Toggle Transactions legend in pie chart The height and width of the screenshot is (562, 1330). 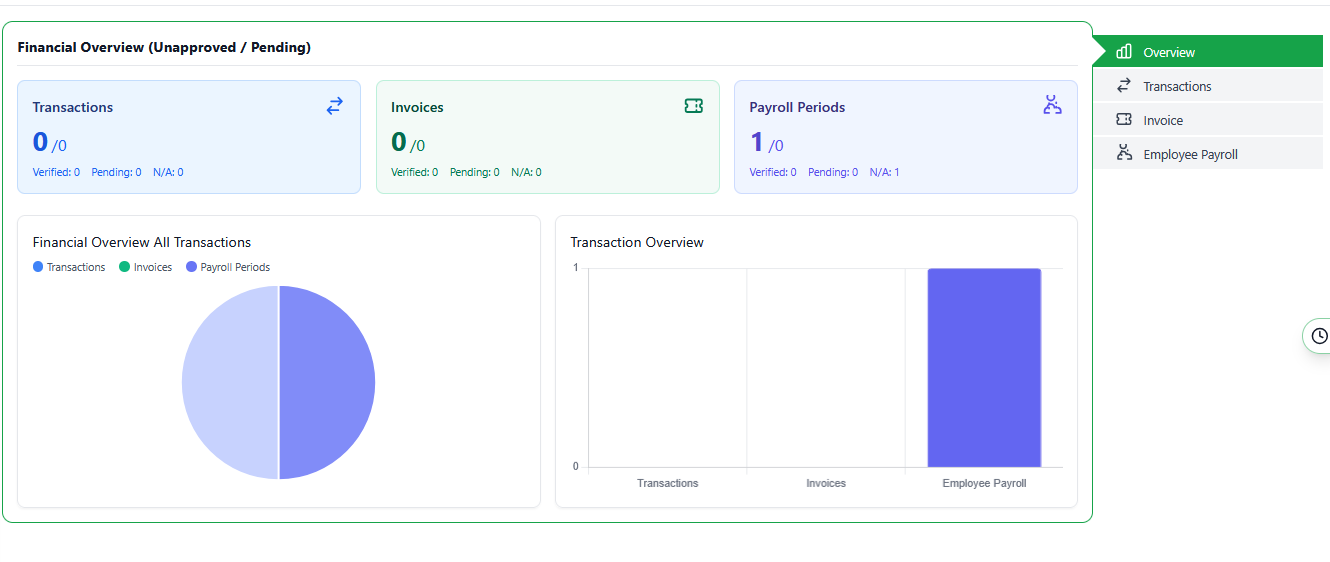tap(69, 267)
